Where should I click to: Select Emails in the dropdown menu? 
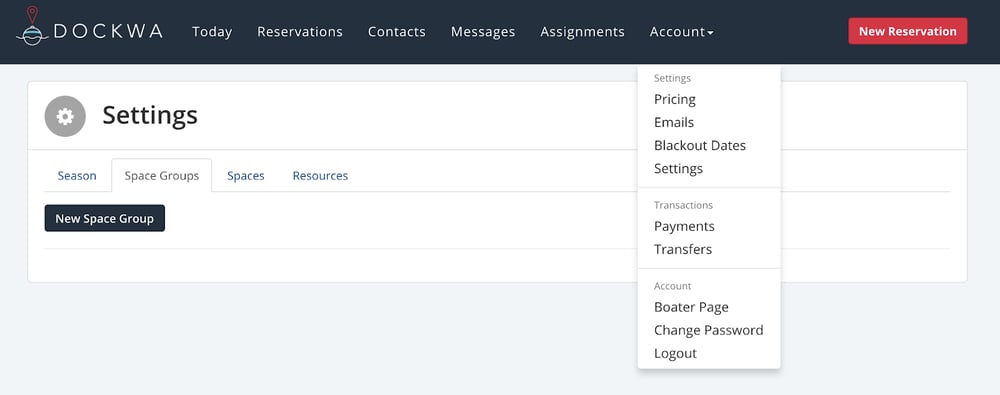[x=673, y=122]
